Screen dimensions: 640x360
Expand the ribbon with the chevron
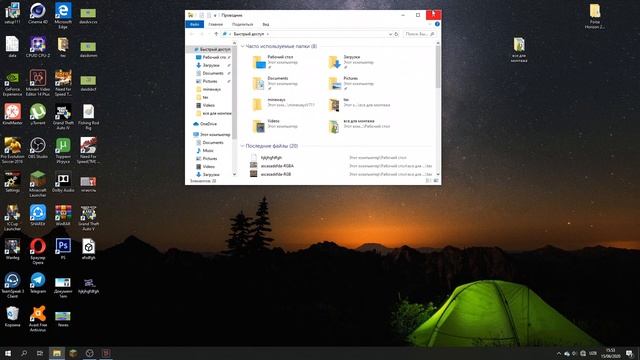[430, 24]
